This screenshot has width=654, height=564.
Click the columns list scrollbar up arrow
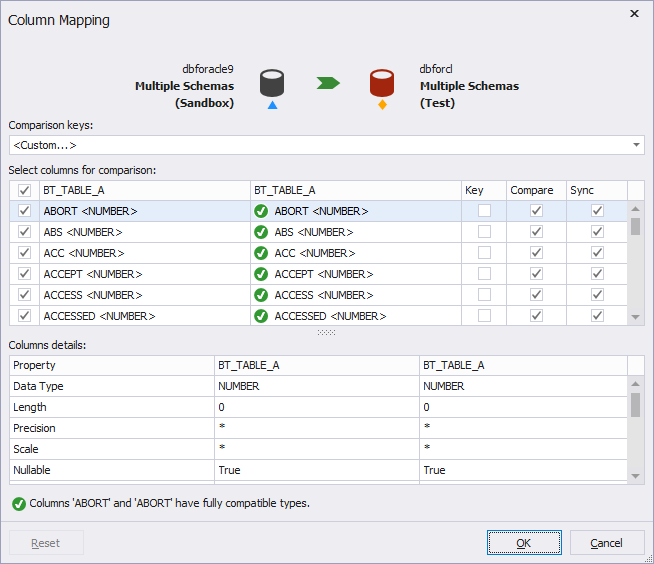pyautogui.click(x=636, y=209)
